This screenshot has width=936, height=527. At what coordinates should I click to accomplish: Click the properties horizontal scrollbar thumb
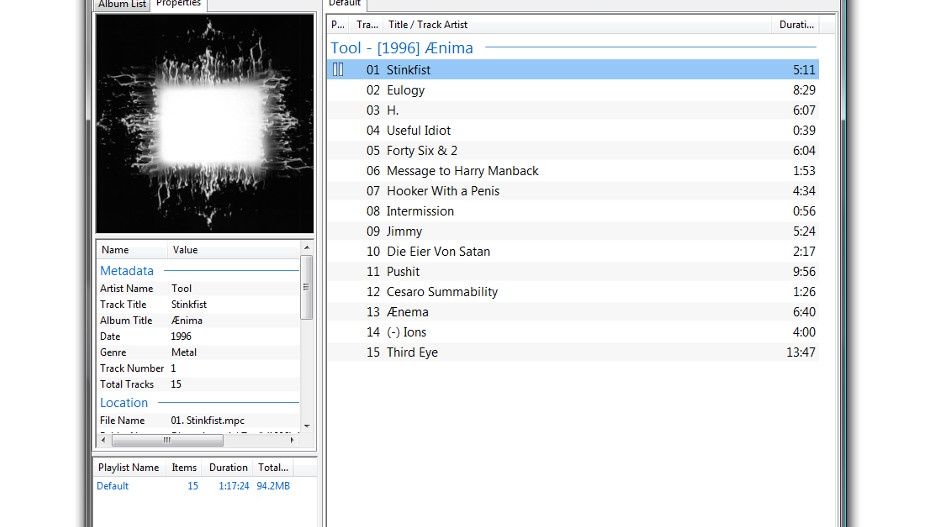coord(168,440)
